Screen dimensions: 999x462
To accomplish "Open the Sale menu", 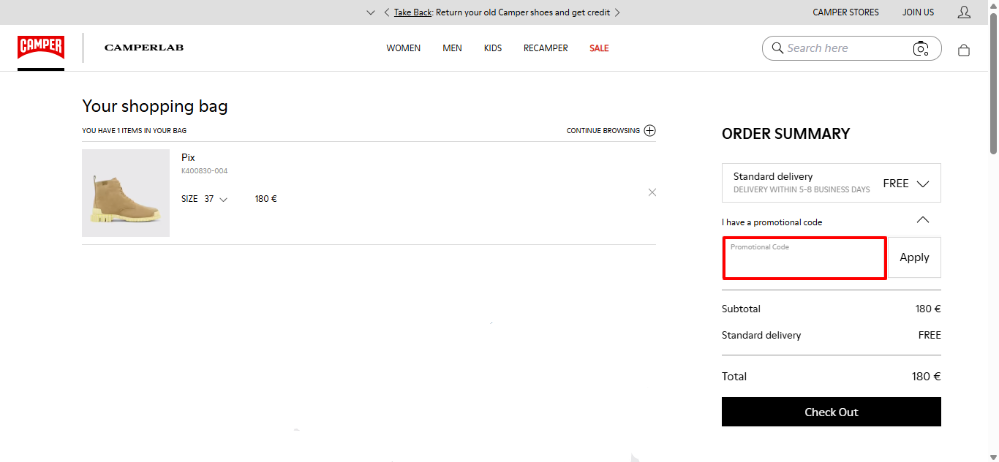I will (x=599, y=48).
